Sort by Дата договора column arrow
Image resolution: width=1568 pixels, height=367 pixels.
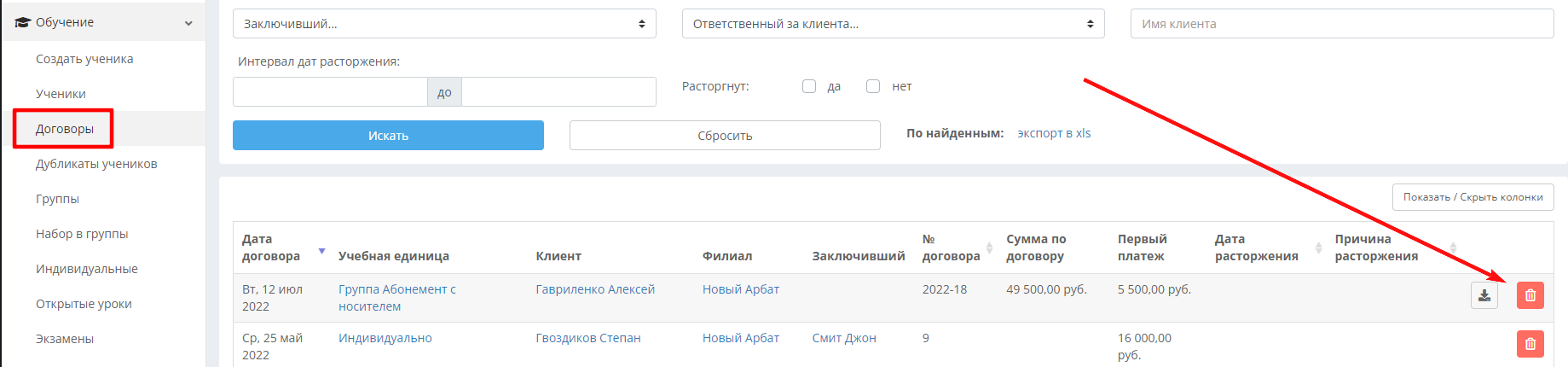pyautogui.click(x=321, y=251)
